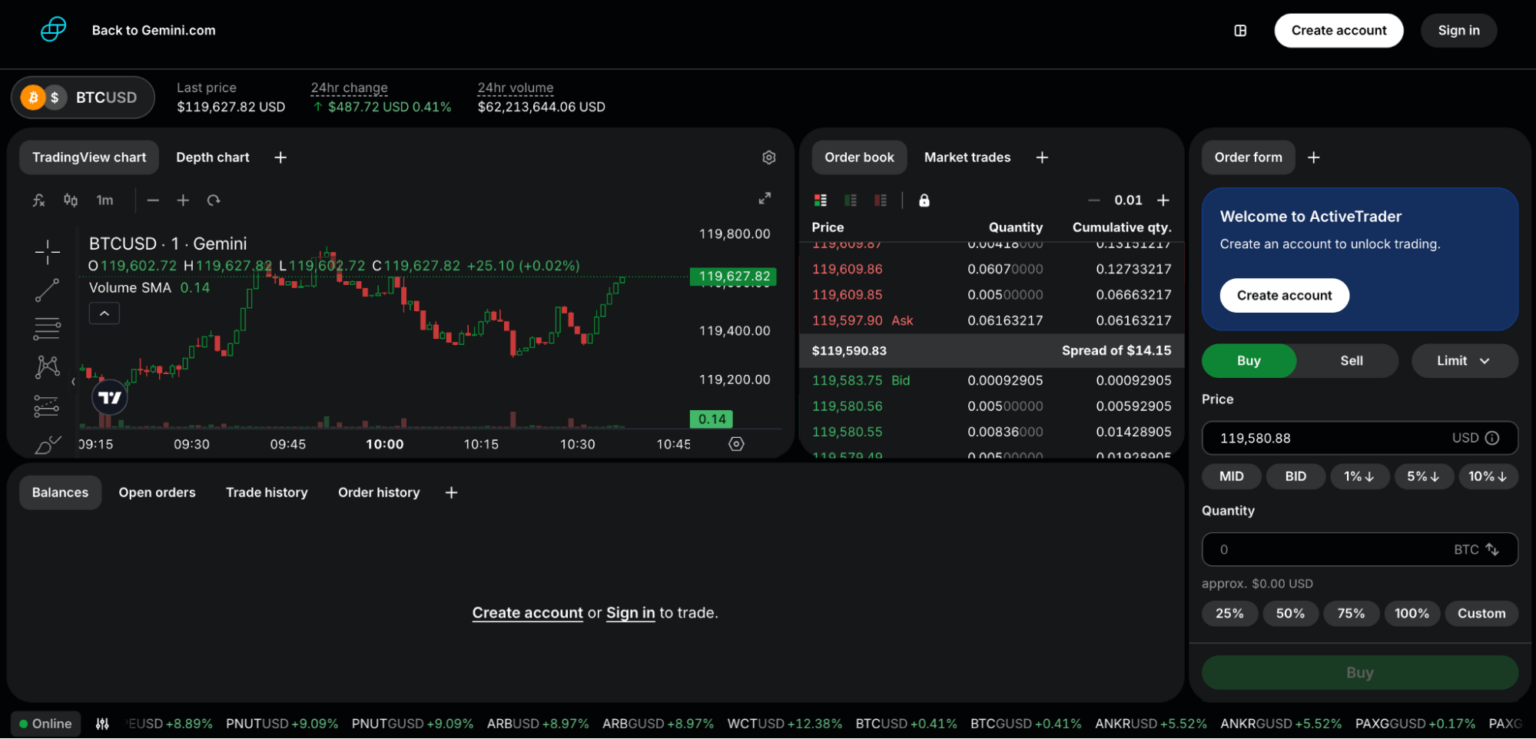Switch to the Market trades tab

coord(967,157)
